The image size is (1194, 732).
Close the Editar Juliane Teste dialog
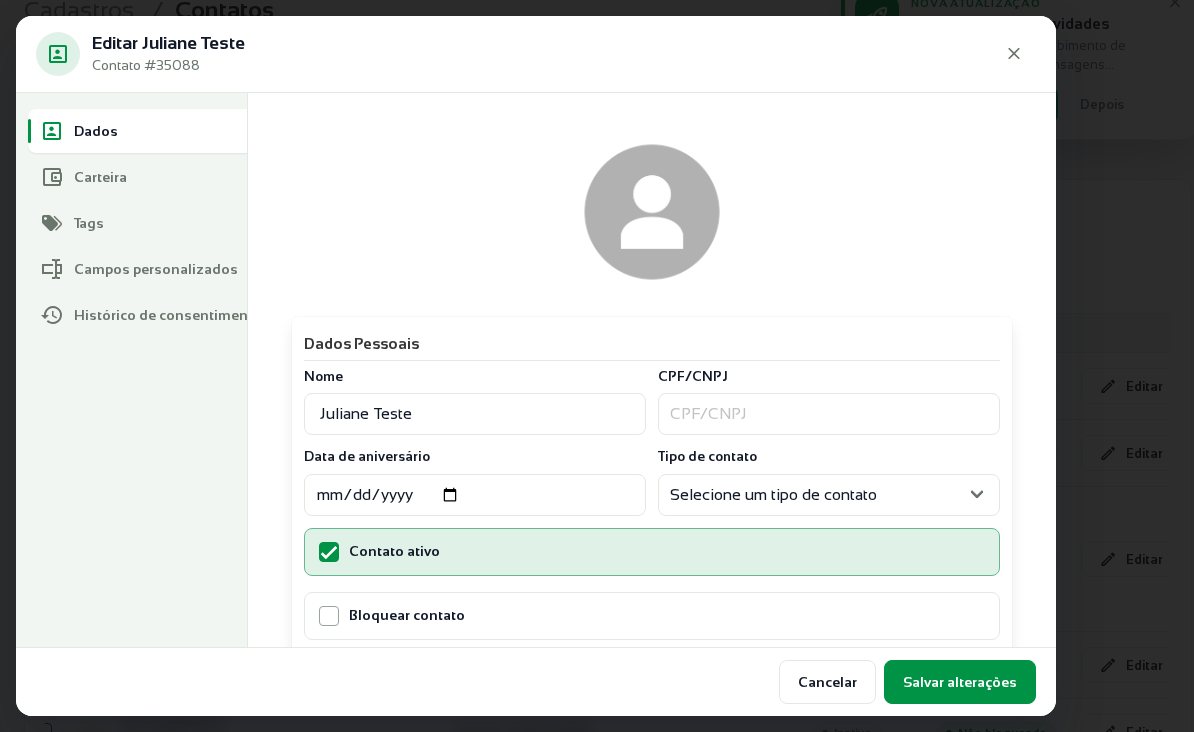(1014, 53)
